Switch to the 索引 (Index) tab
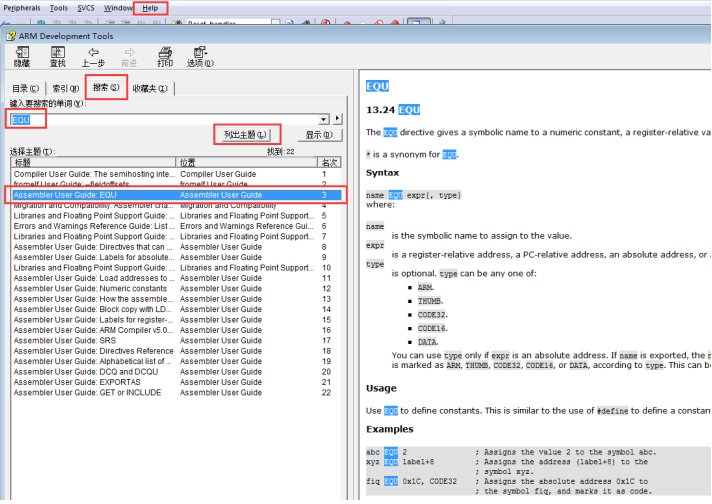 click(66, 88)
